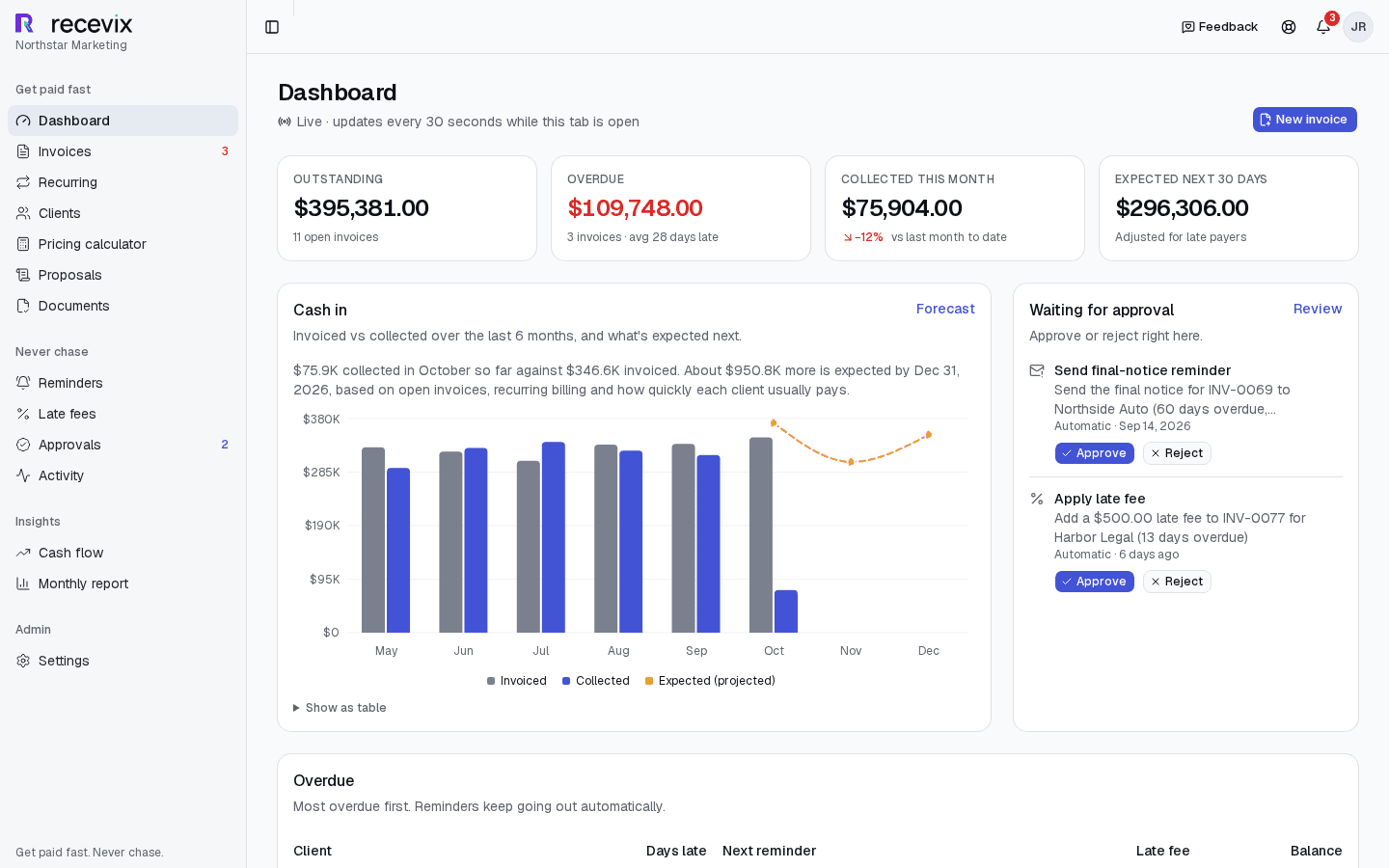1389x868 pixels.
Task: Click the Dashboard sidebar icon
Action: 23,121
